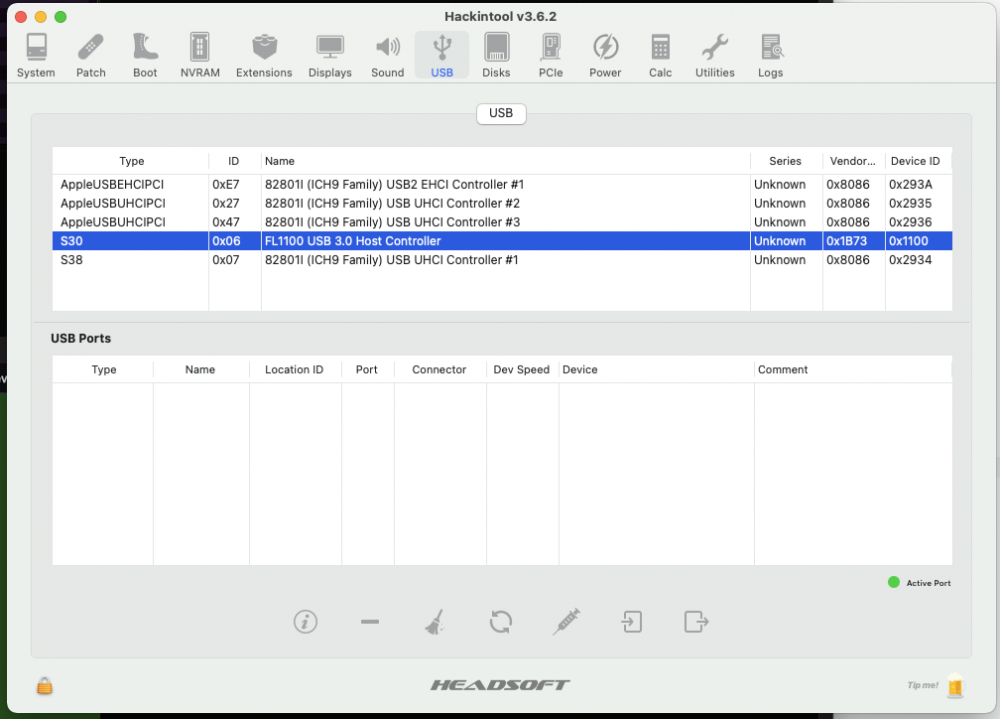Sort controllers by Type column header
The image size is (1000, 719).
[x=131, y=161]
